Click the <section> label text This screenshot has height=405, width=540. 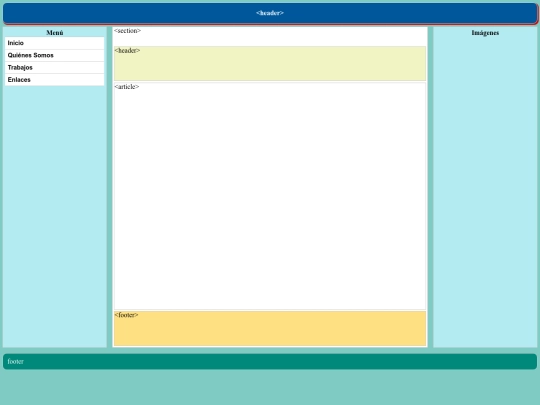[x=127, y=31]
